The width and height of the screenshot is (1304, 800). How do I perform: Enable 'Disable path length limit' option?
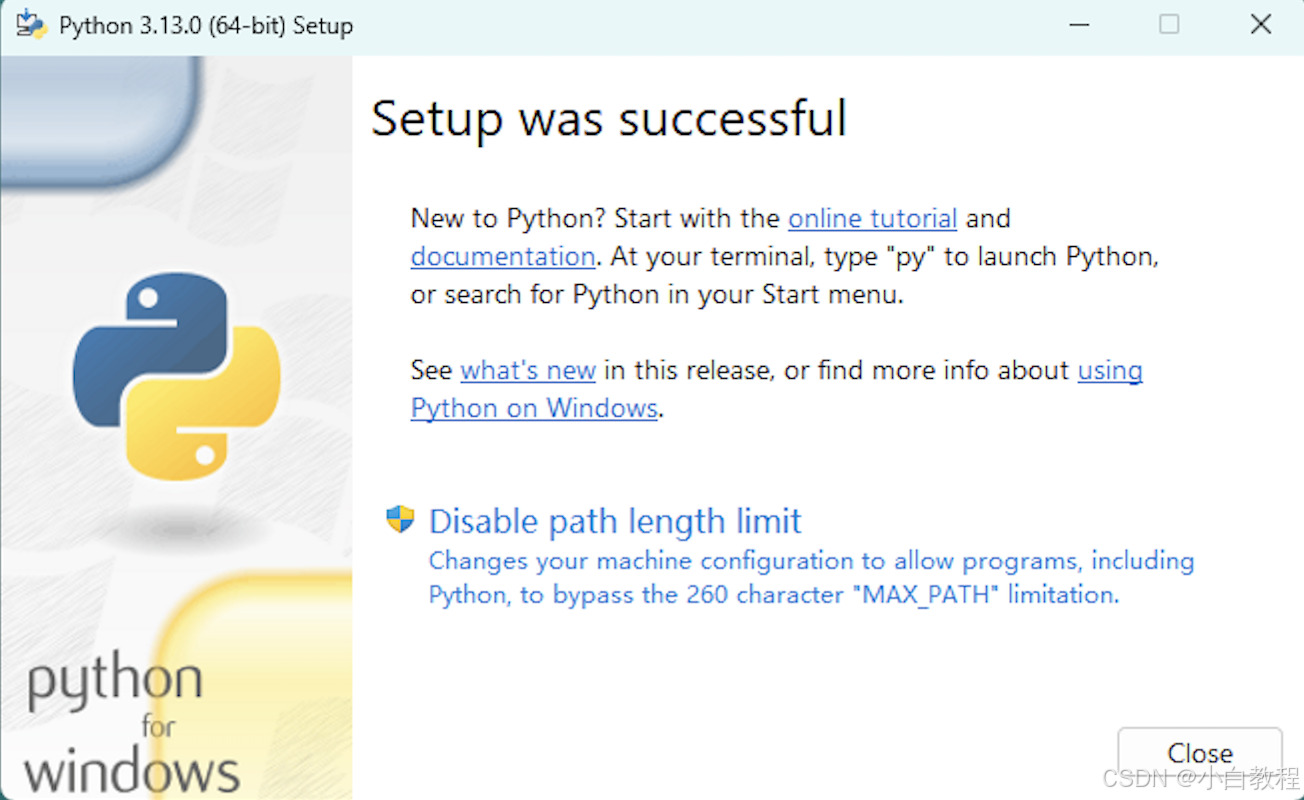tap(613, 521)
